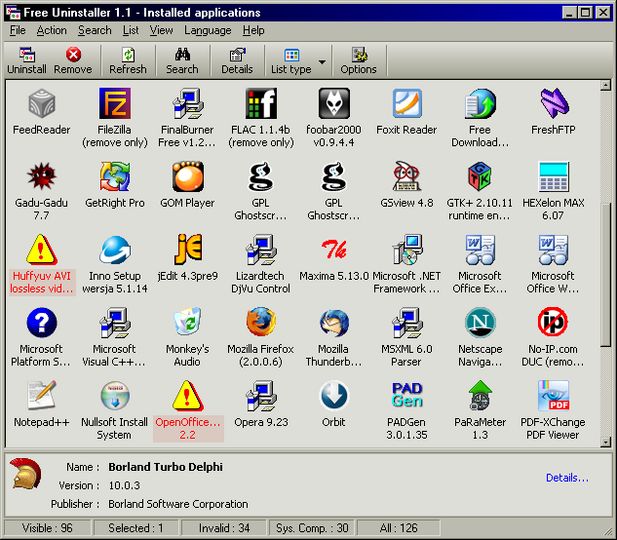This screenshot has width=617, height=540.
Task: Select the Mozilla Thunderbird icon
Action: [334, 323]
